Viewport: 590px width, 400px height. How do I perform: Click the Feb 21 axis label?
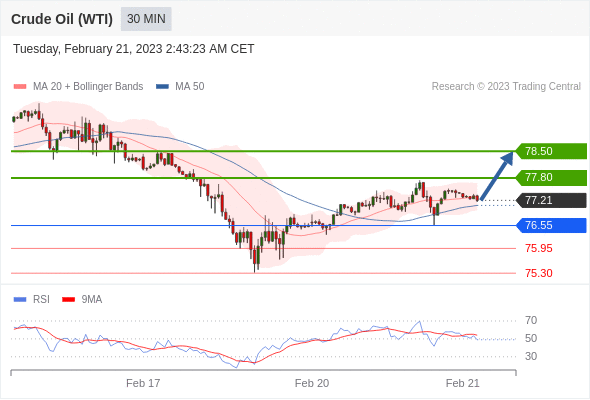463,383
